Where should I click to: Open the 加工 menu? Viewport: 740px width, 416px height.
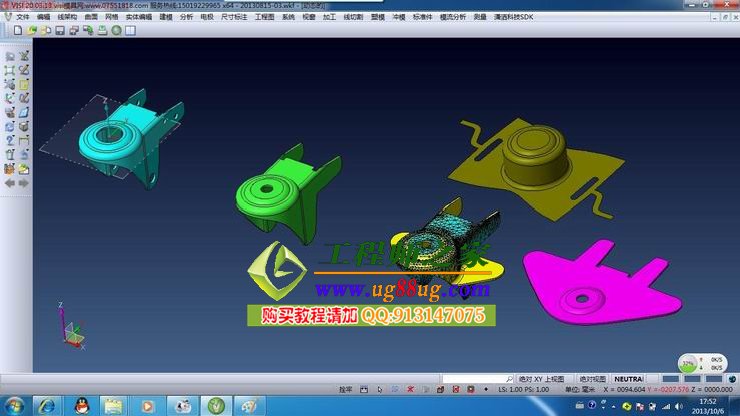click(329, 17)
